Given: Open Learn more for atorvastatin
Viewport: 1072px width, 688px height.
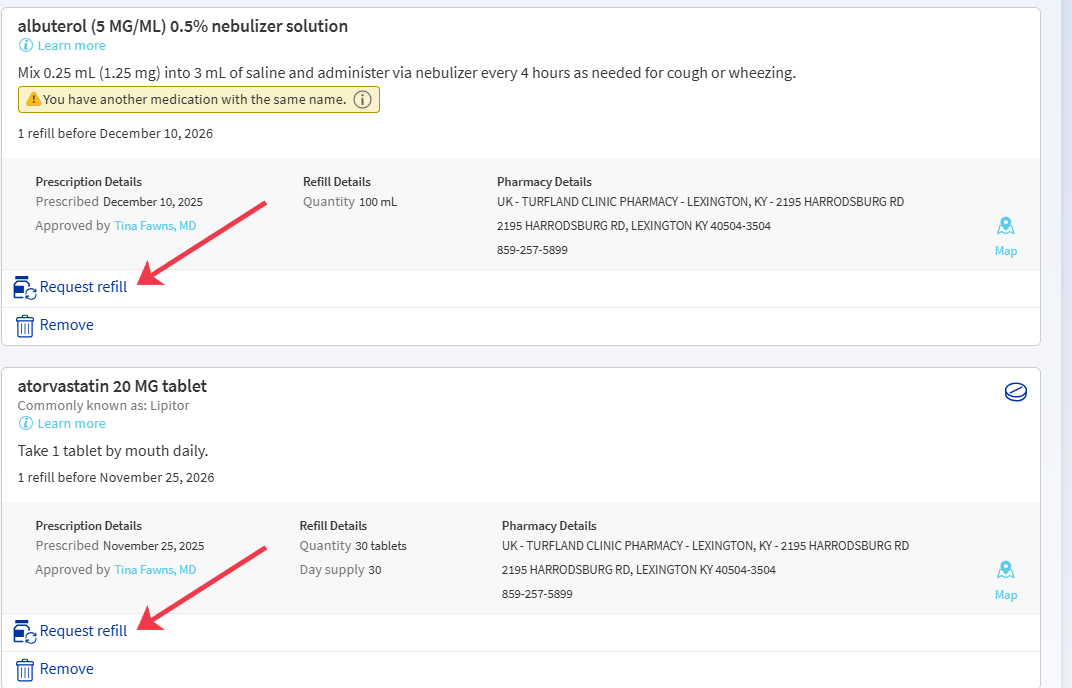Looking at the screenshot, I should (71, 423).
